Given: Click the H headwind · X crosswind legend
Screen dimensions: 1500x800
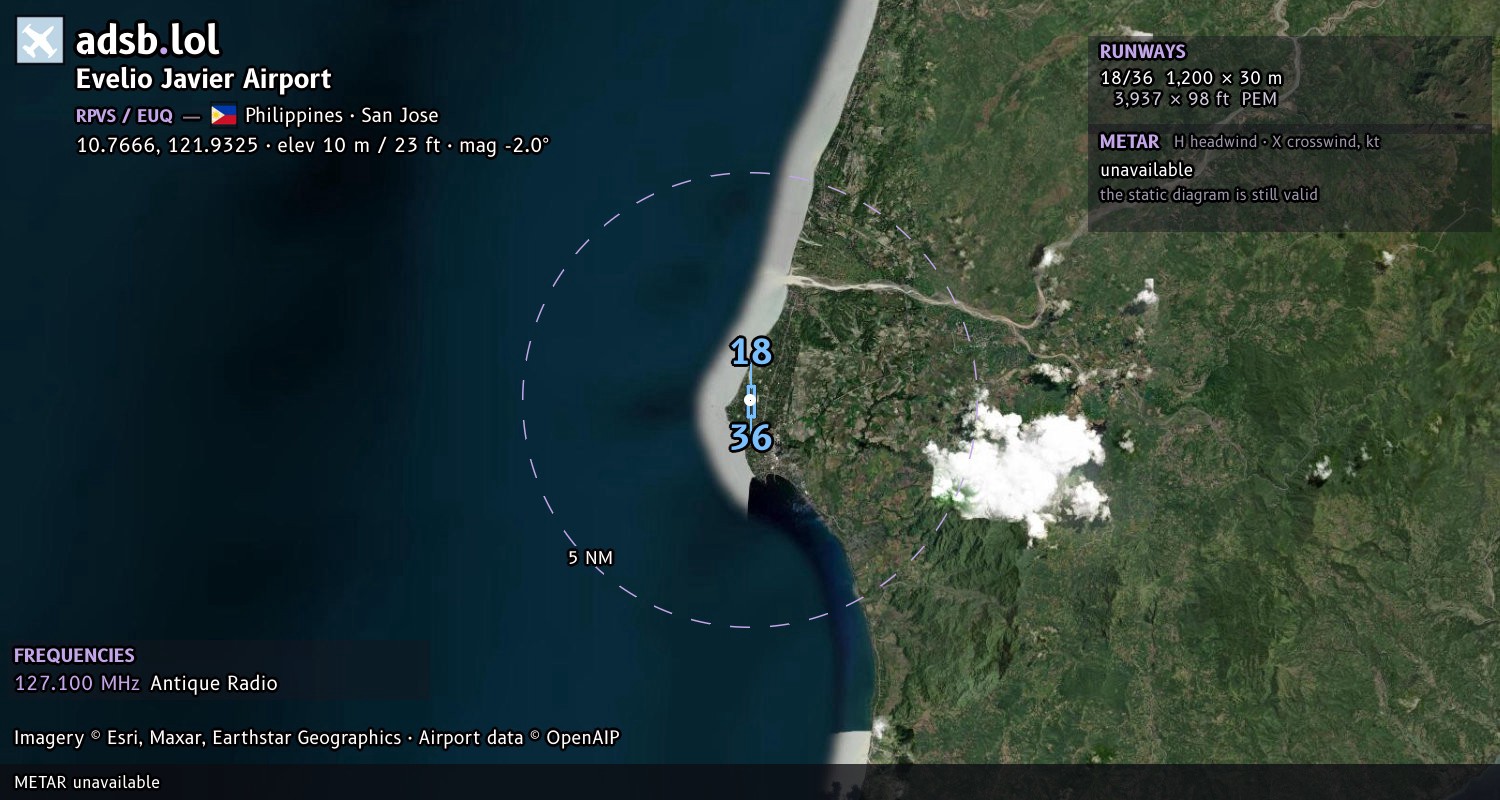Looking at the screenshot, I should 1276,142.
